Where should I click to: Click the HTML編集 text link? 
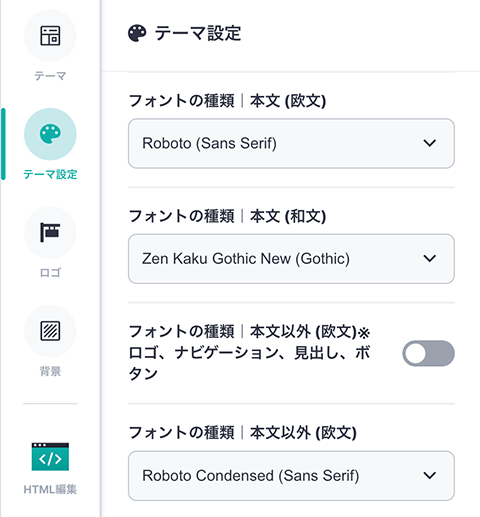pyautogui.click(x=50, y=489)
